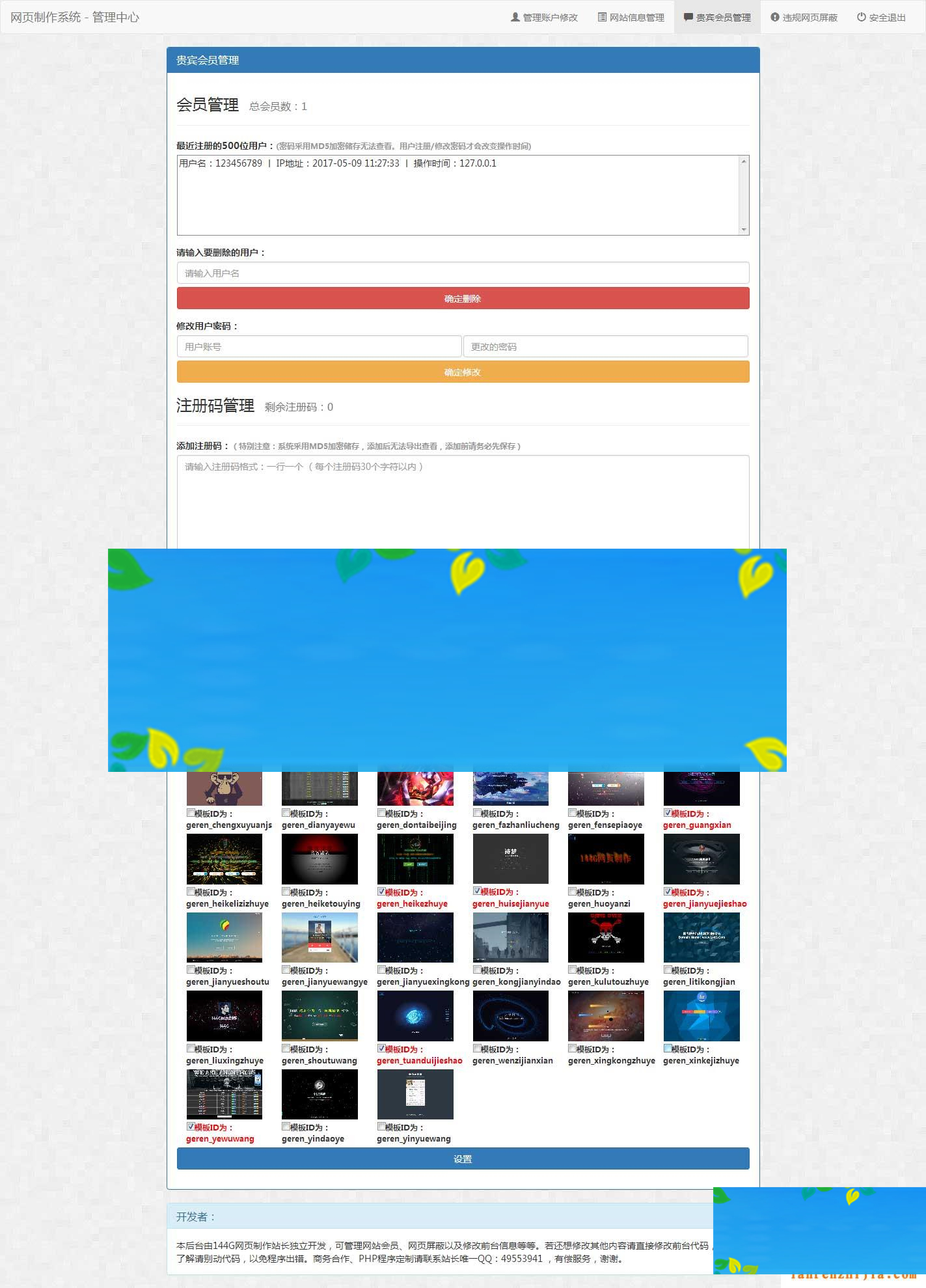926x1288 pixels.
Task: Uncheck the geren_yewuwang template checkbox
Action: pyautogui.click(x=191, y=1127)
